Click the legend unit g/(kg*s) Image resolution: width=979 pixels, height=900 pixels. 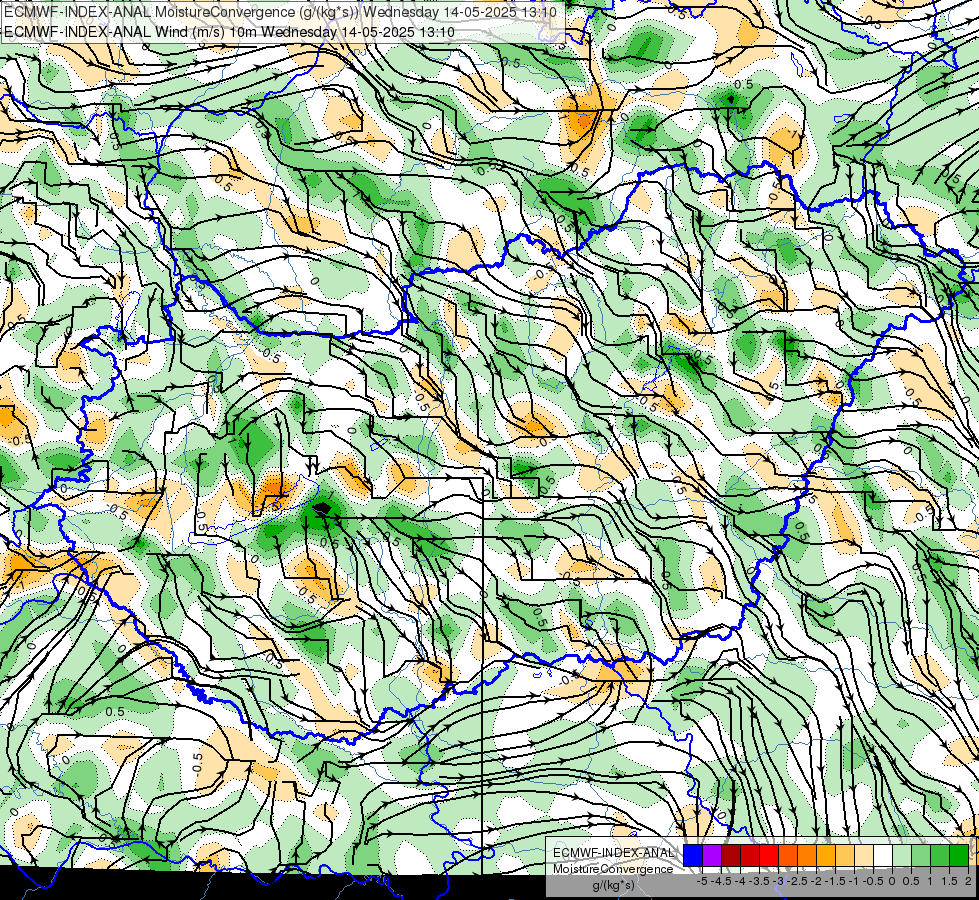click(x=613, y=886)
